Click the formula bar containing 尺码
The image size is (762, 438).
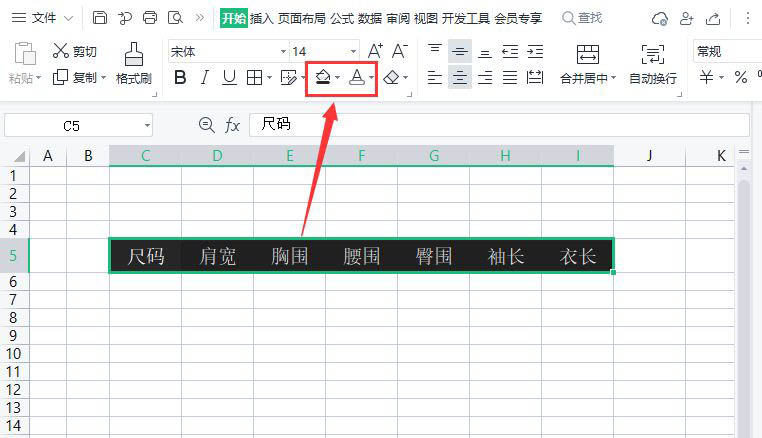[499, 125]
